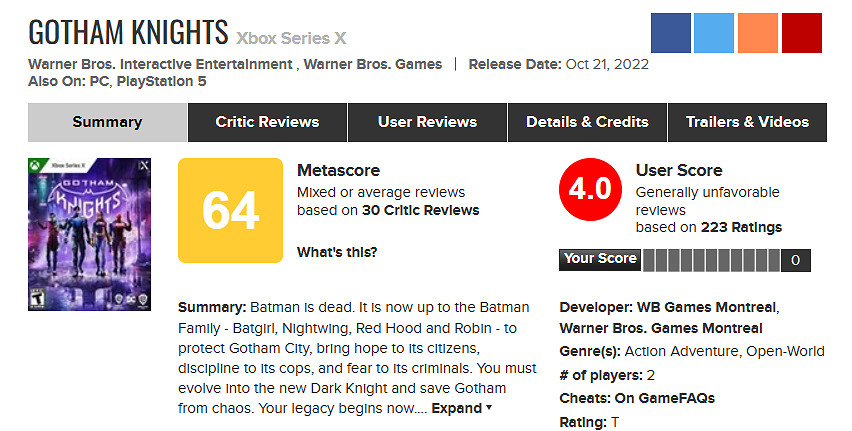
Task: Switch to the Critic Reviews tab
Action: tap(267, 122)
